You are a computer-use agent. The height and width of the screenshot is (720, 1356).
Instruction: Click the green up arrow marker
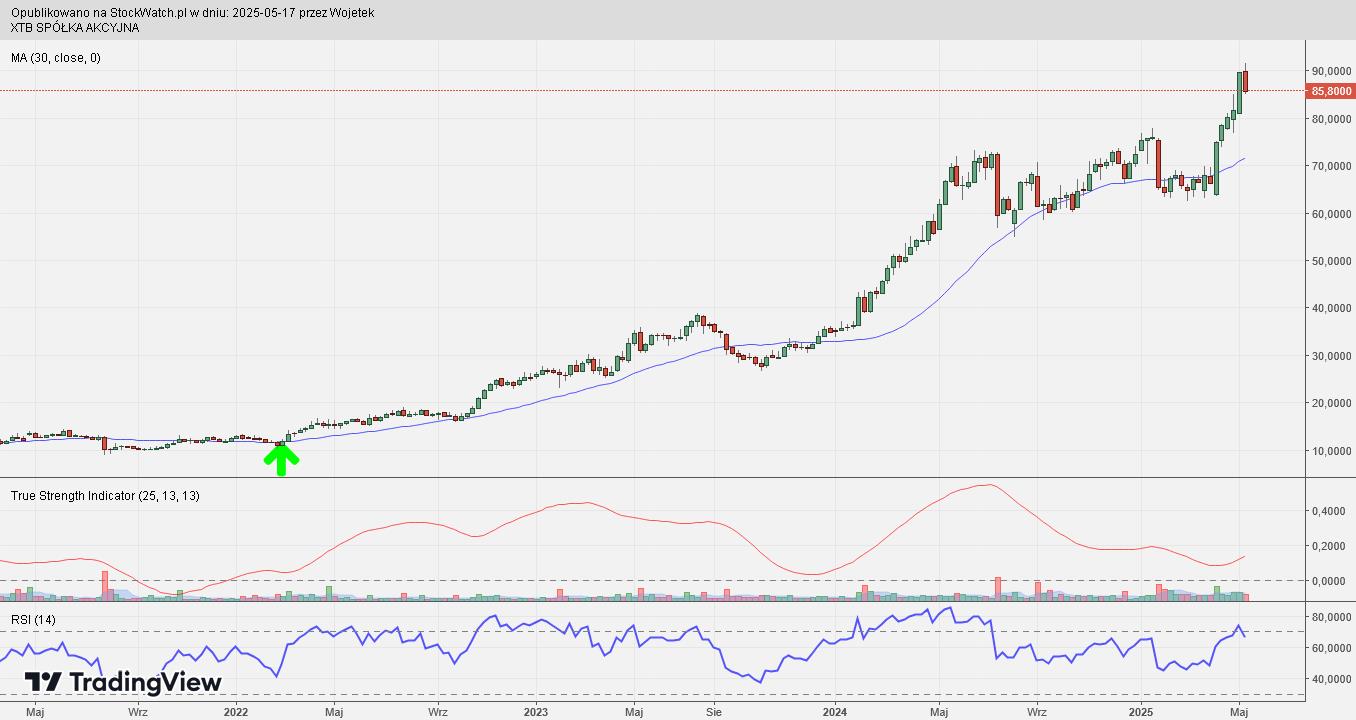coord(281,459)
